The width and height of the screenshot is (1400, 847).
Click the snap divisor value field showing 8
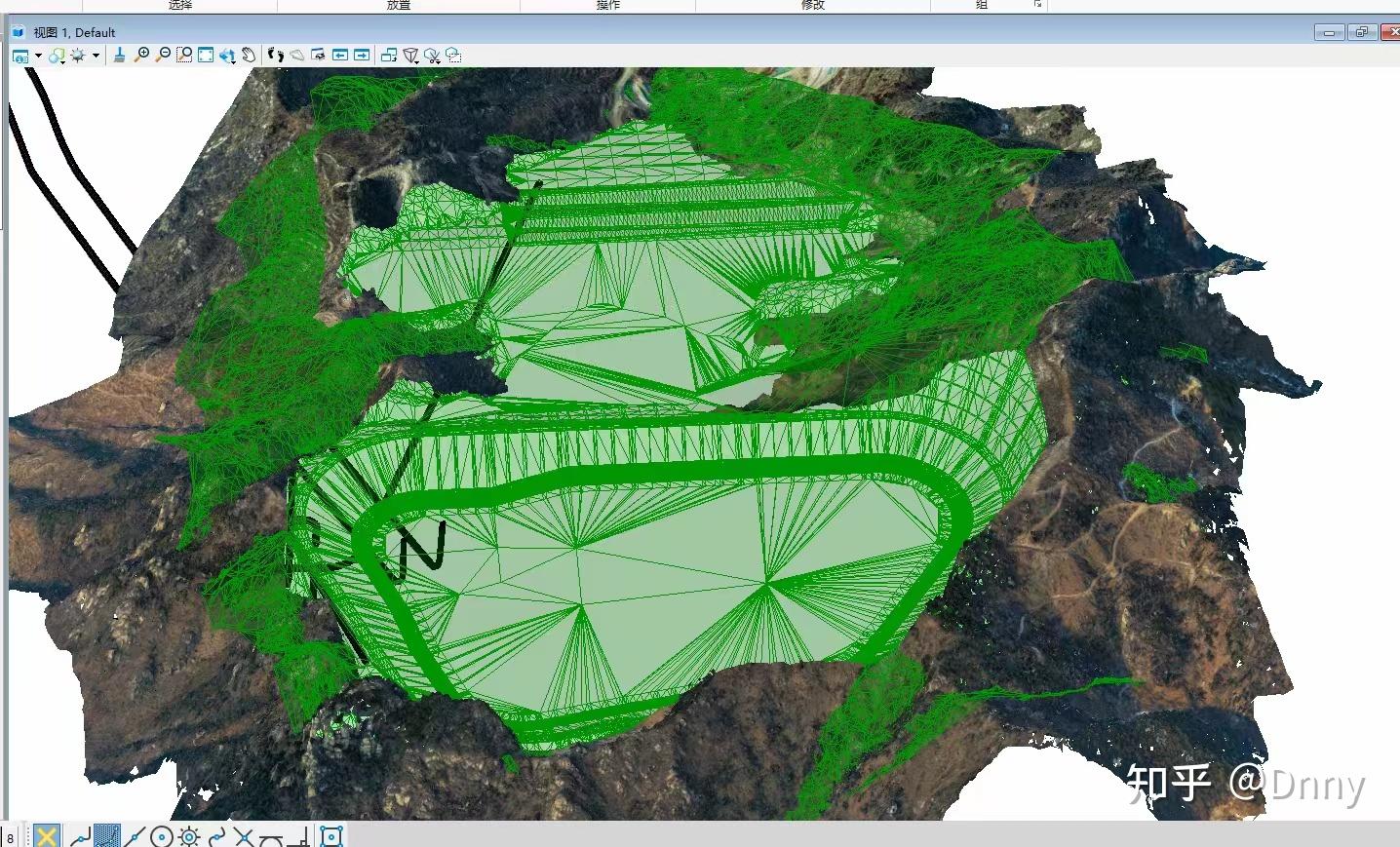(x=10, y=835)
